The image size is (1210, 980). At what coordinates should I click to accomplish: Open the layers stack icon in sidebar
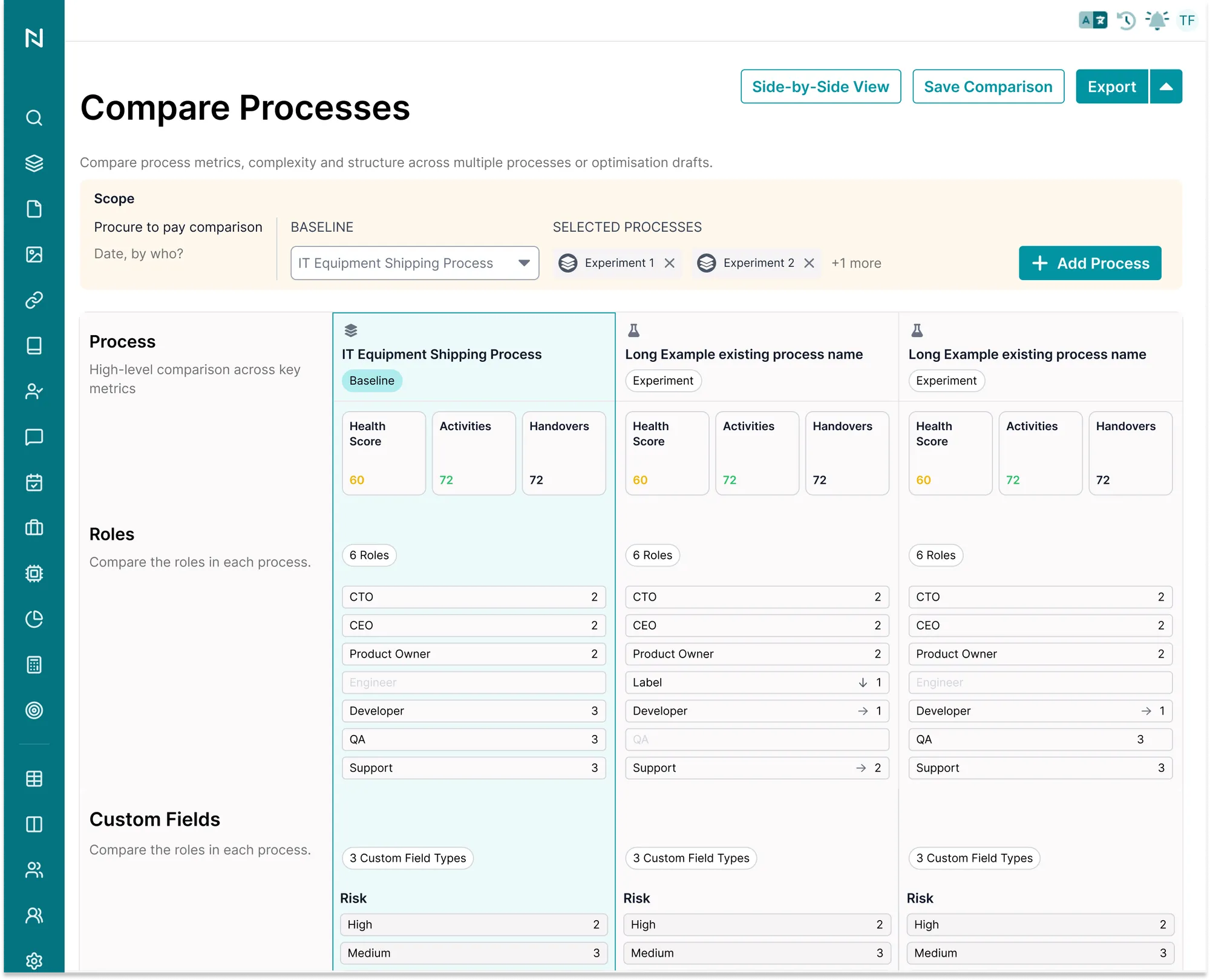coord(34,163)
